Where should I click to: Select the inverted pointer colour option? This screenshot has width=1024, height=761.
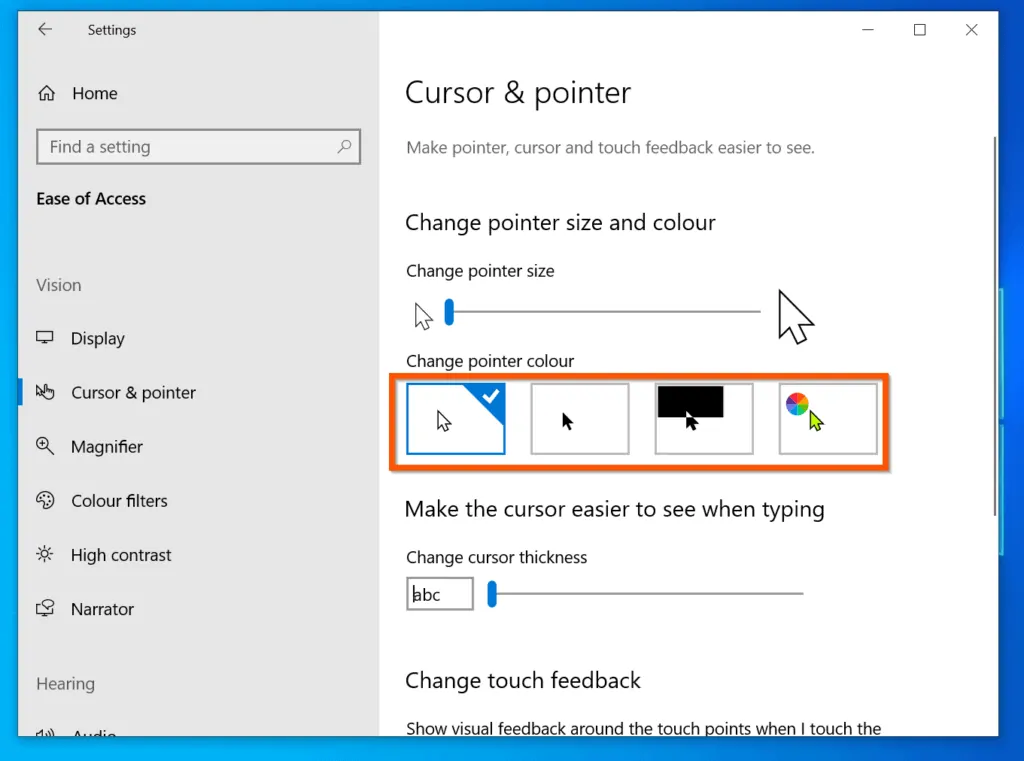point(704,419)
